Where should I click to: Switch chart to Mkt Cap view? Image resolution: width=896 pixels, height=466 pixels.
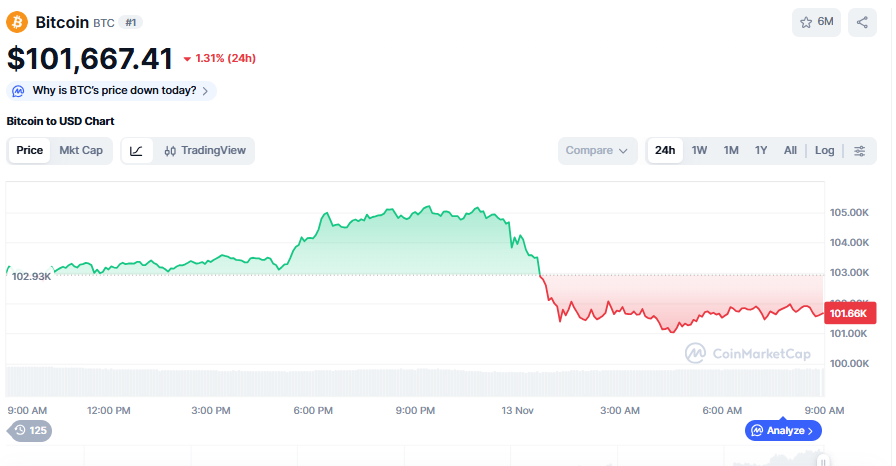click(x=81, y=151)
